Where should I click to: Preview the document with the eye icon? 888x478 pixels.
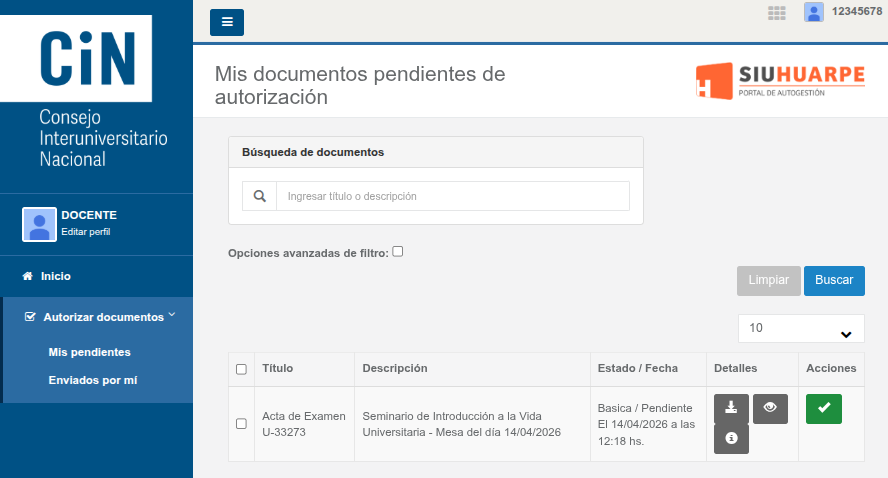[x=770, y=408]
